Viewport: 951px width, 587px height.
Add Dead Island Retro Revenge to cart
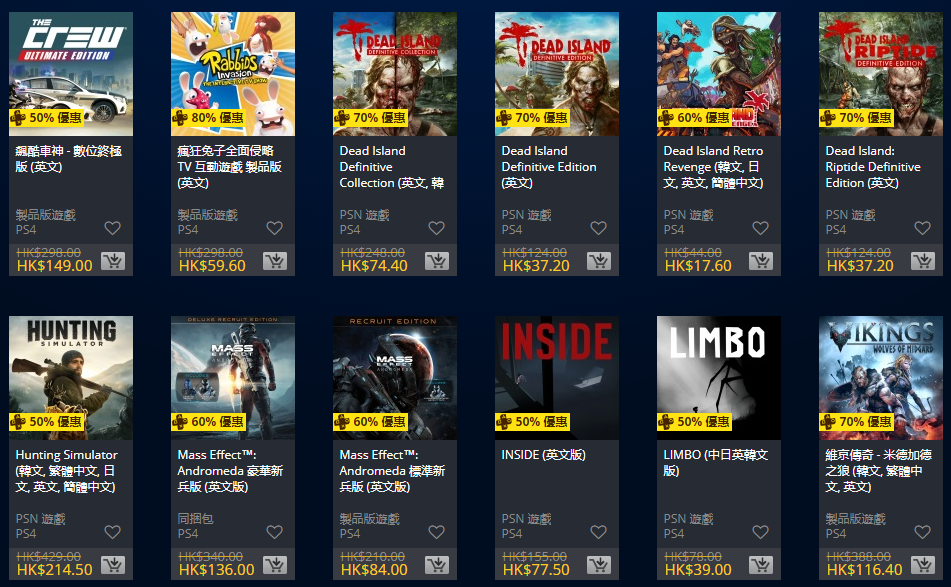point(761,261)
